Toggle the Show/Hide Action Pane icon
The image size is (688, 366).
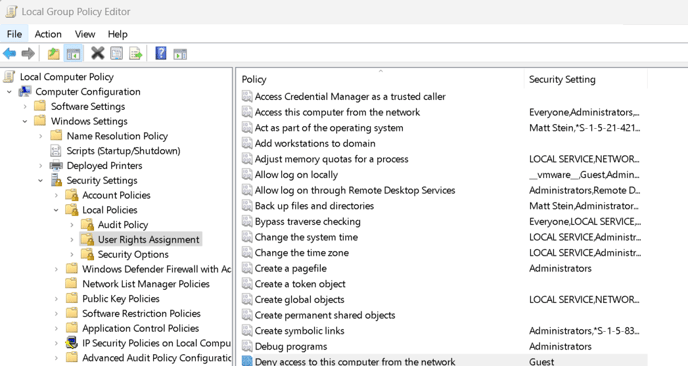click(180, 54)
